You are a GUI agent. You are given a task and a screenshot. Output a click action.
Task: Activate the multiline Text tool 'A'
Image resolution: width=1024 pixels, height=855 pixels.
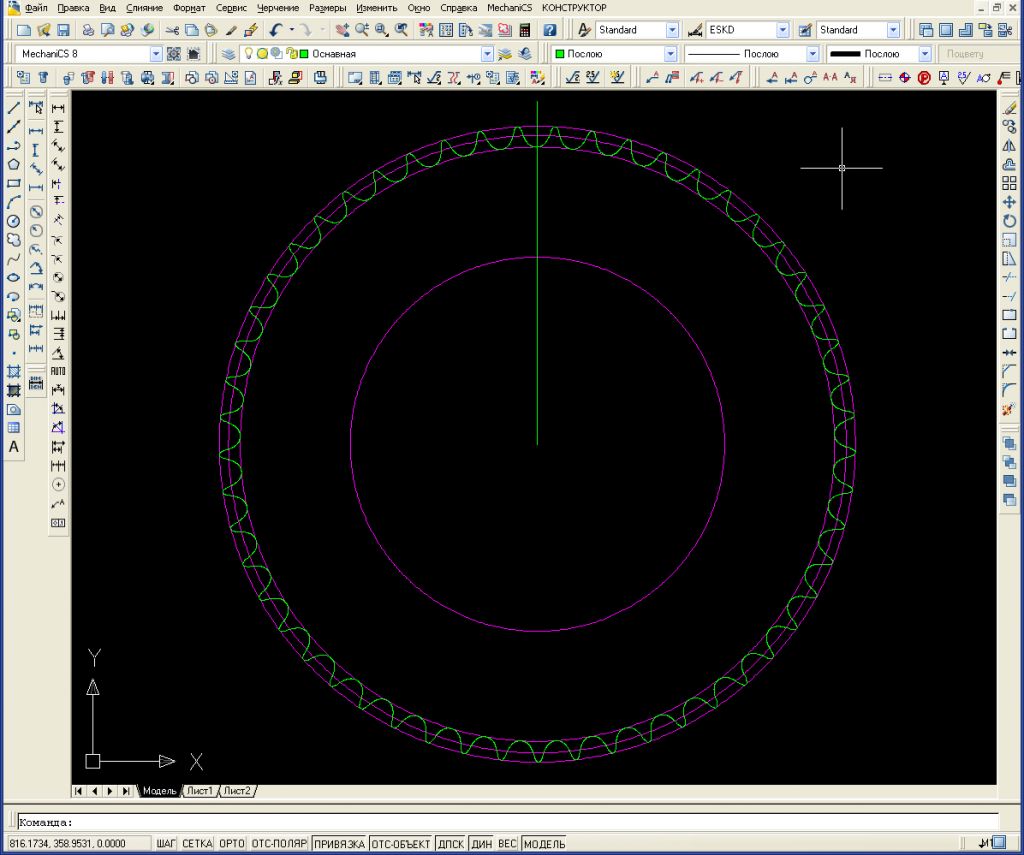14,447
